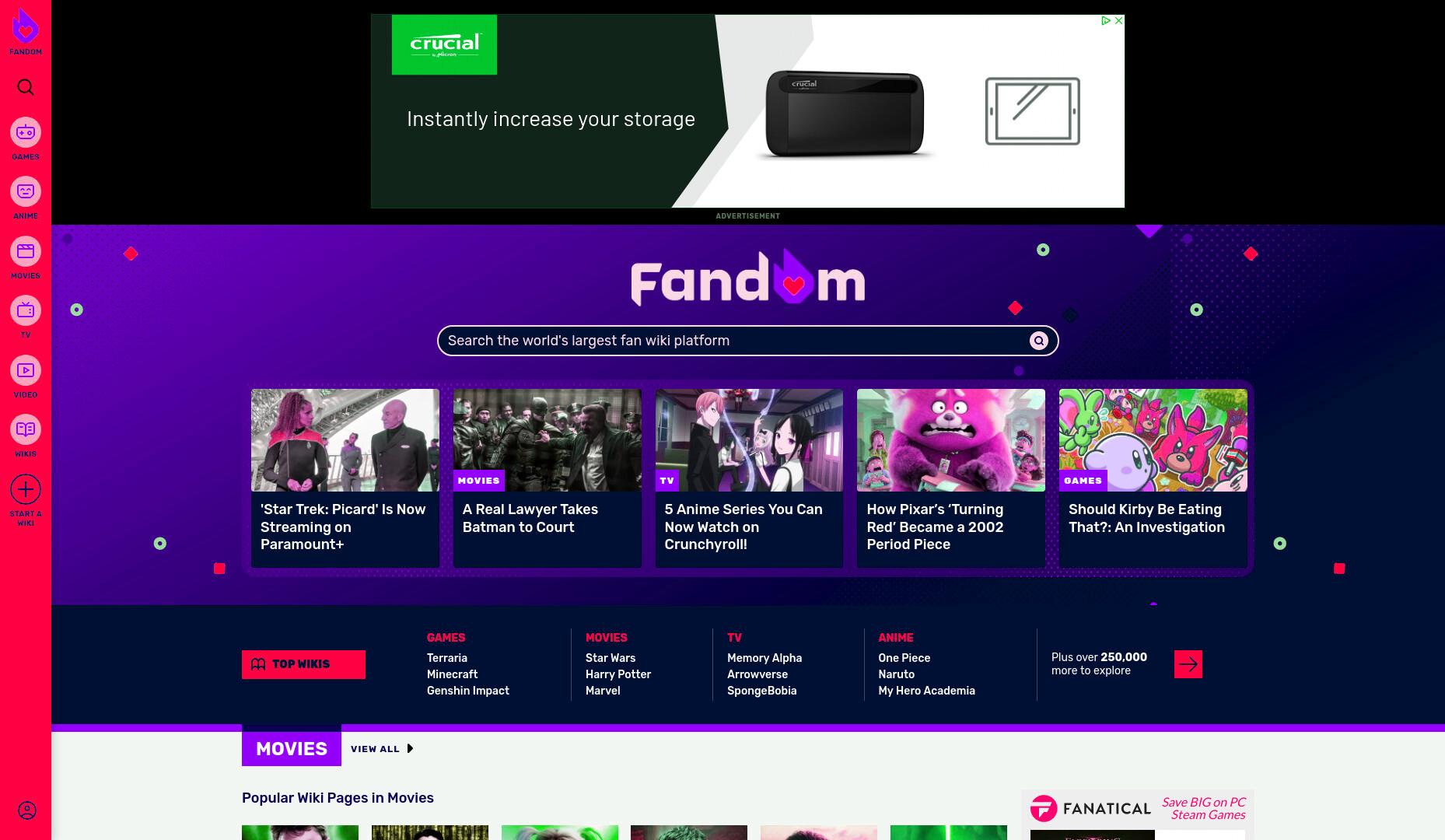Open the Fandom home logo in sidebar

[x=26, y=31]
